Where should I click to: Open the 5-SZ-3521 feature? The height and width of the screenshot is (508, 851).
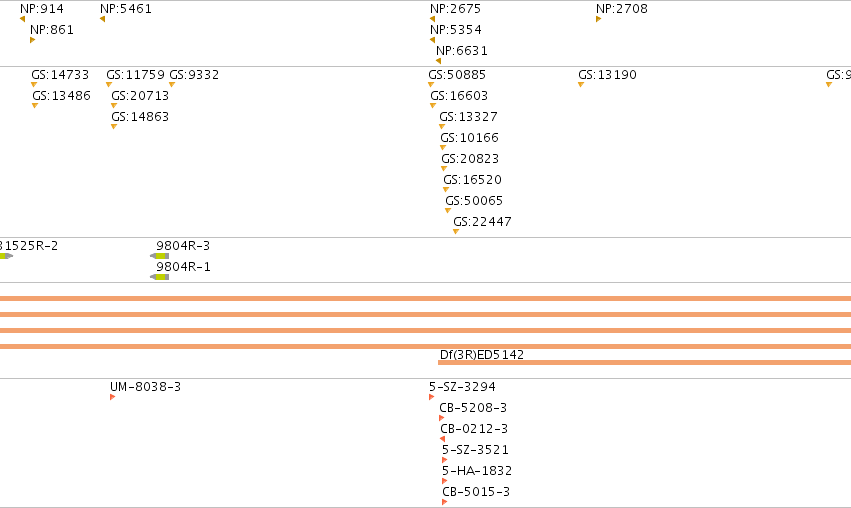point(475,450)
